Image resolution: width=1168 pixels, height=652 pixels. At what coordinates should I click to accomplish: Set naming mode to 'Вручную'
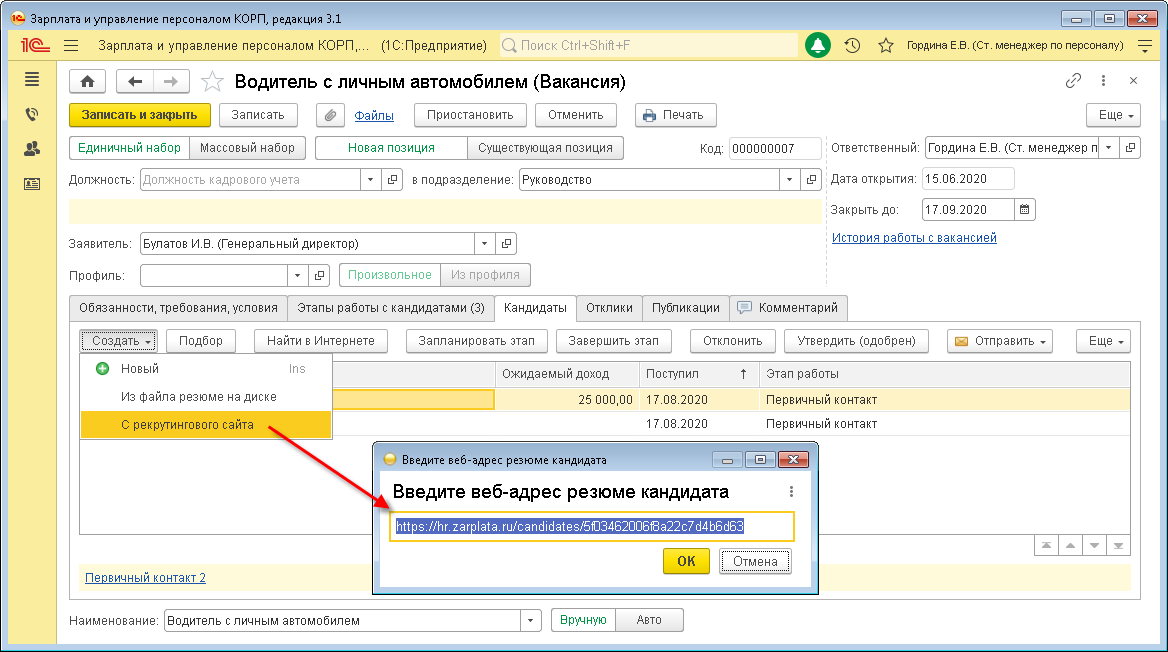pyautogui.click(x=583, y=620)
